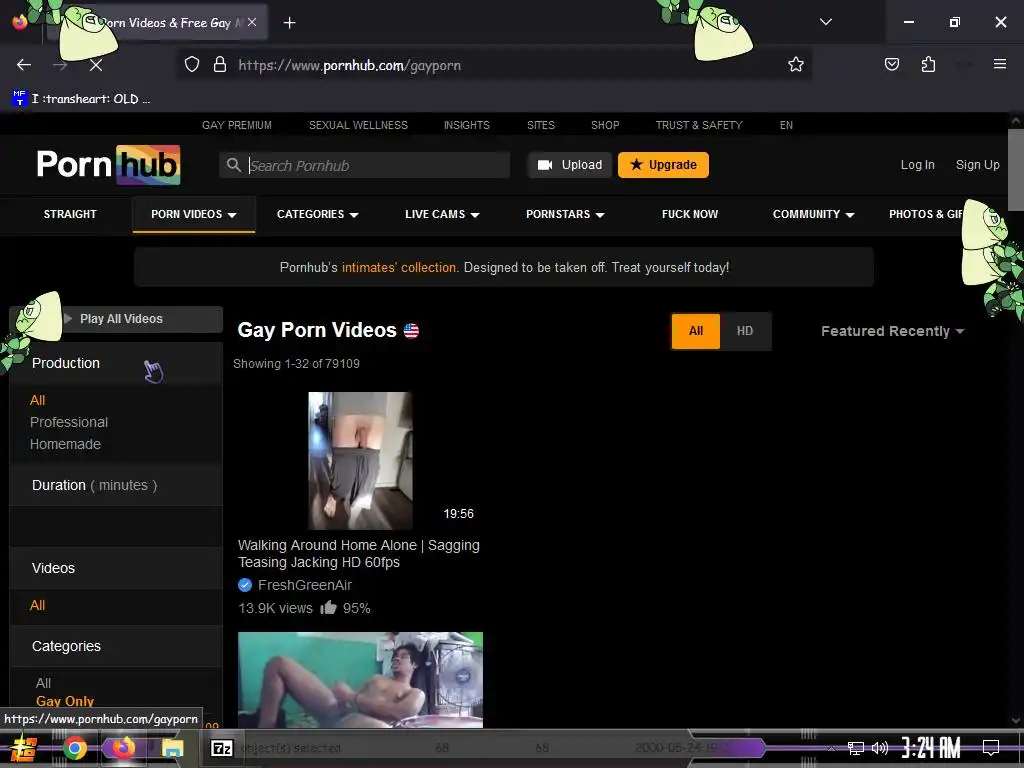1024x768 pixels.
Task: Expand the Live Cams nav dropdown
Action: click(442, 214)
